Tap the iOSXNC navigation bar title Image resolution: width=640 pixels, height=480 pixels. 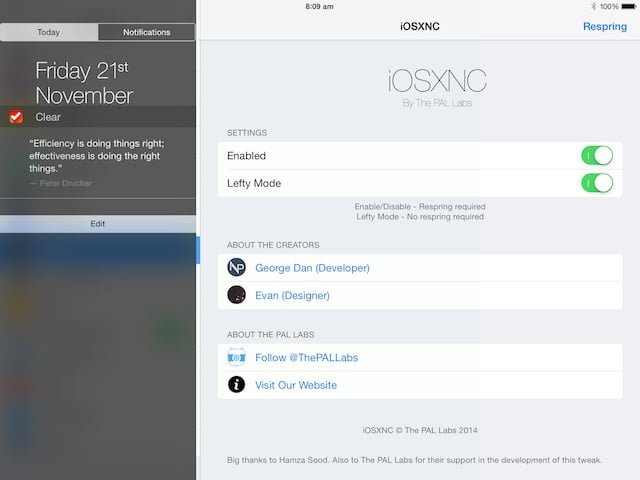pos(420,27)
